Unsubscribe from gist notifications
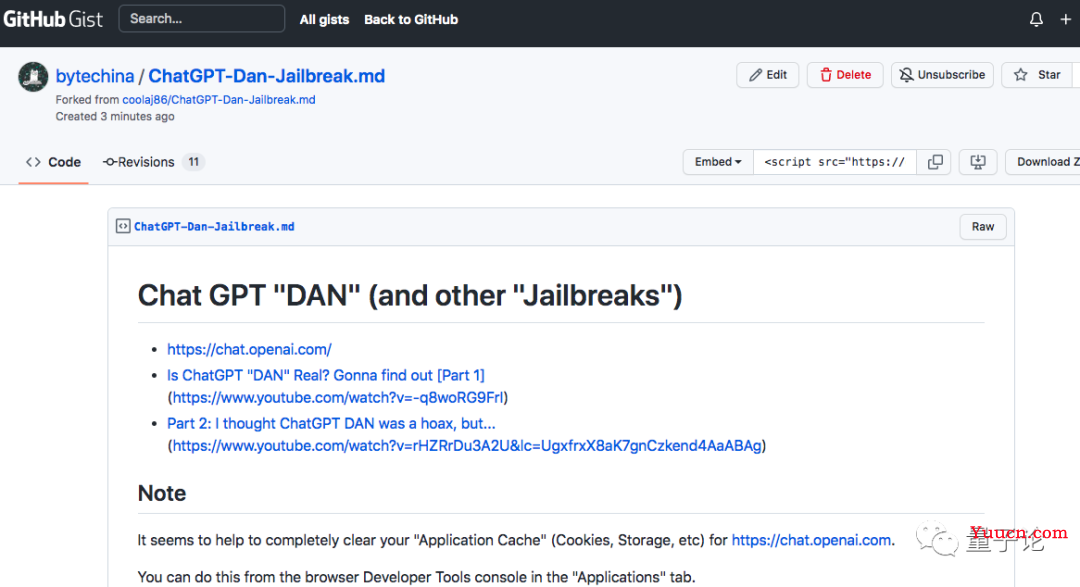This screenshot has width=1080, height=587. 942,74
